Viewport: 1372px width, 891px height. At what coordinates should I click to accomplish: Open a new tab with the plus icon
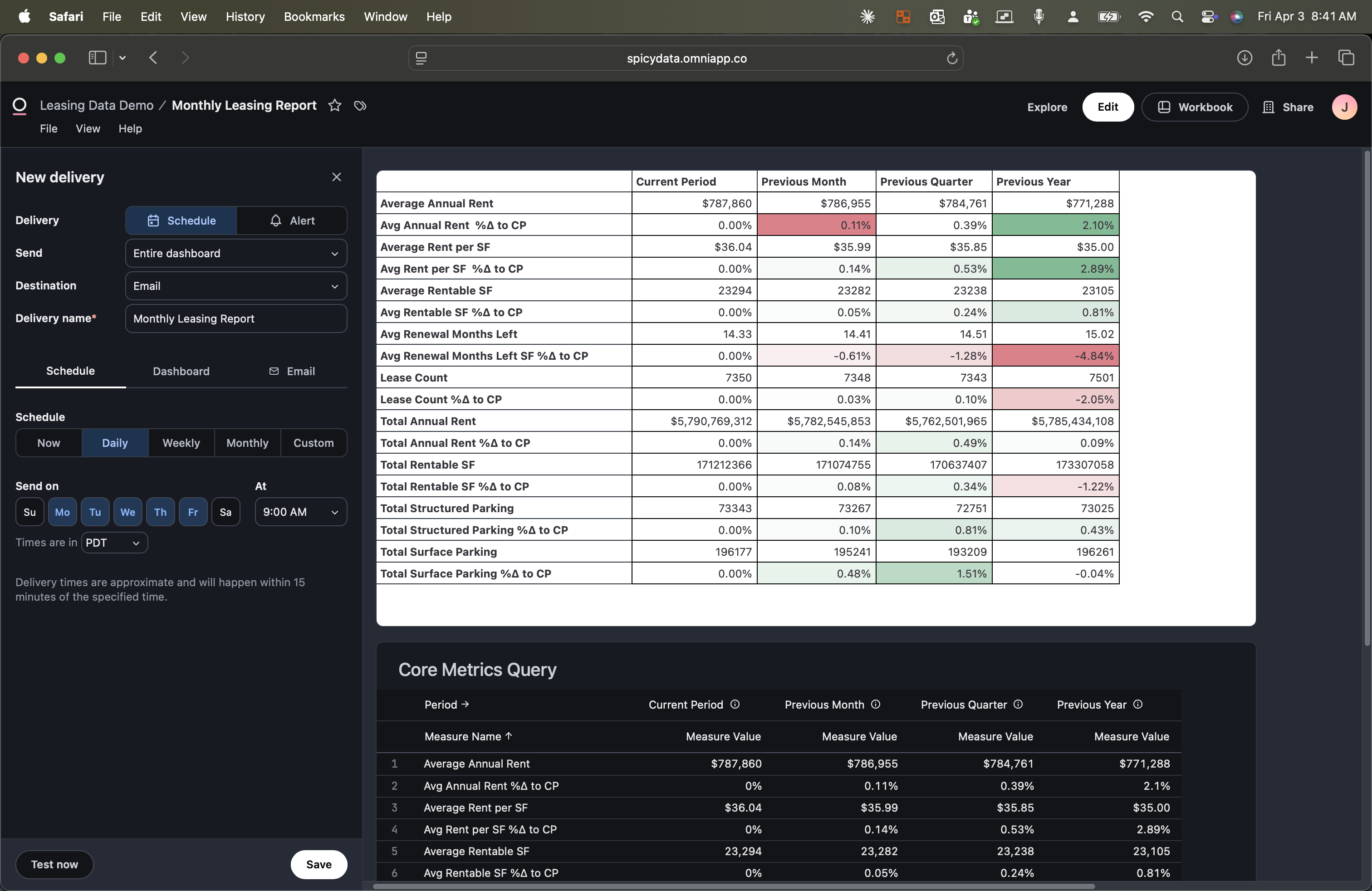(1312, 58)
